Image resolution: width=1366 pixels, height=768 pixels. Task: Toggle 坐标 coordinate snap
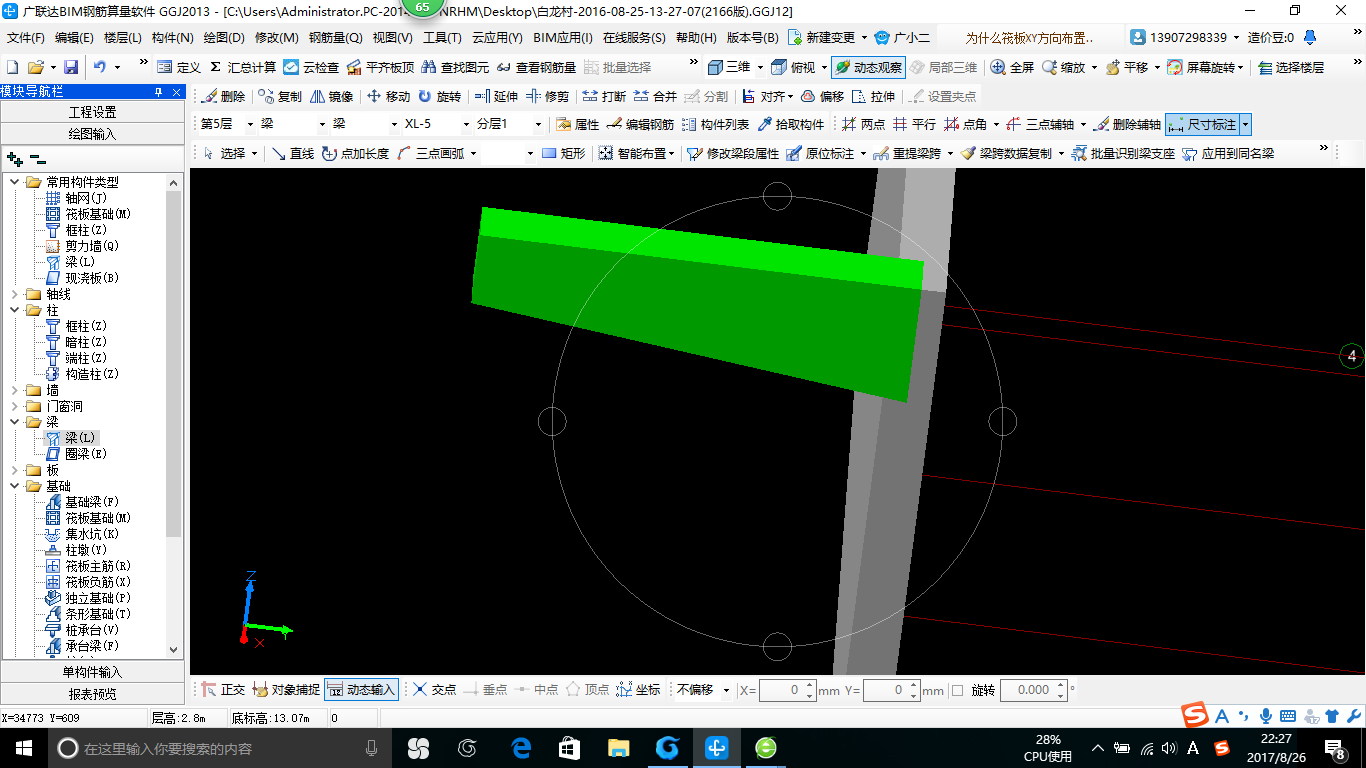click(638, 690)
